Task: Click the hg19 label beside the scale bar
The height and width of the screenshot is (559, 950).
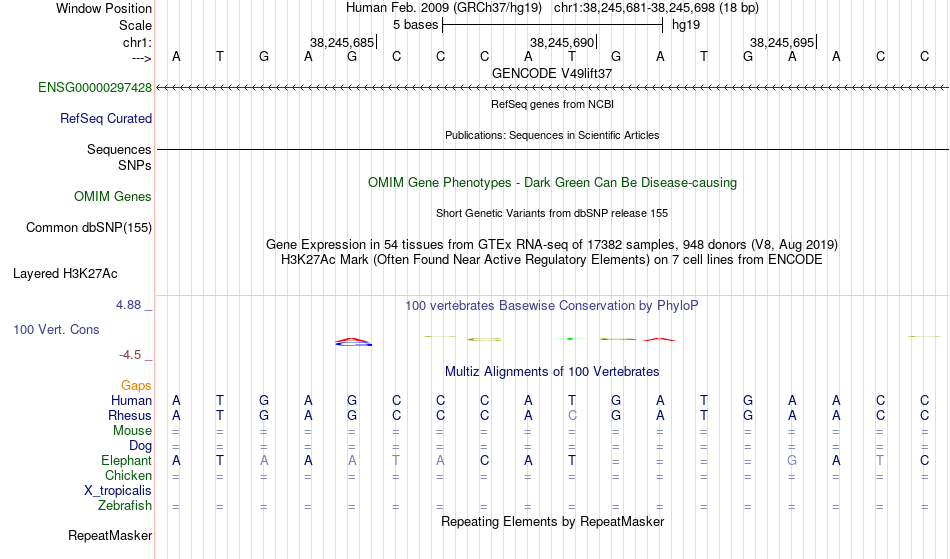Action: click(x=686, y=25)
